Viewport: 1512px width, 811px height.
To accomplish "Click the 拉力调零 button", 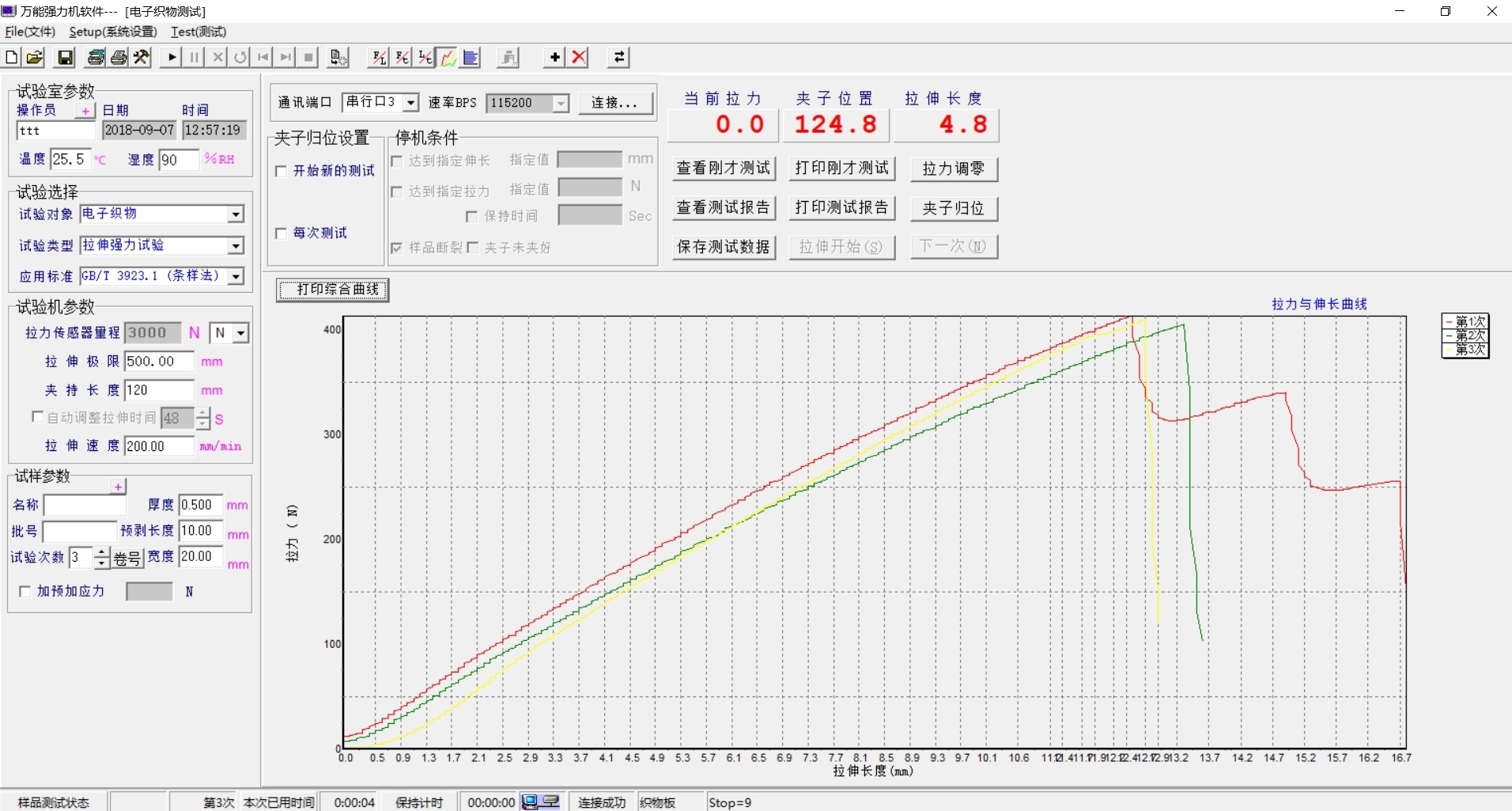I will 953,169.
